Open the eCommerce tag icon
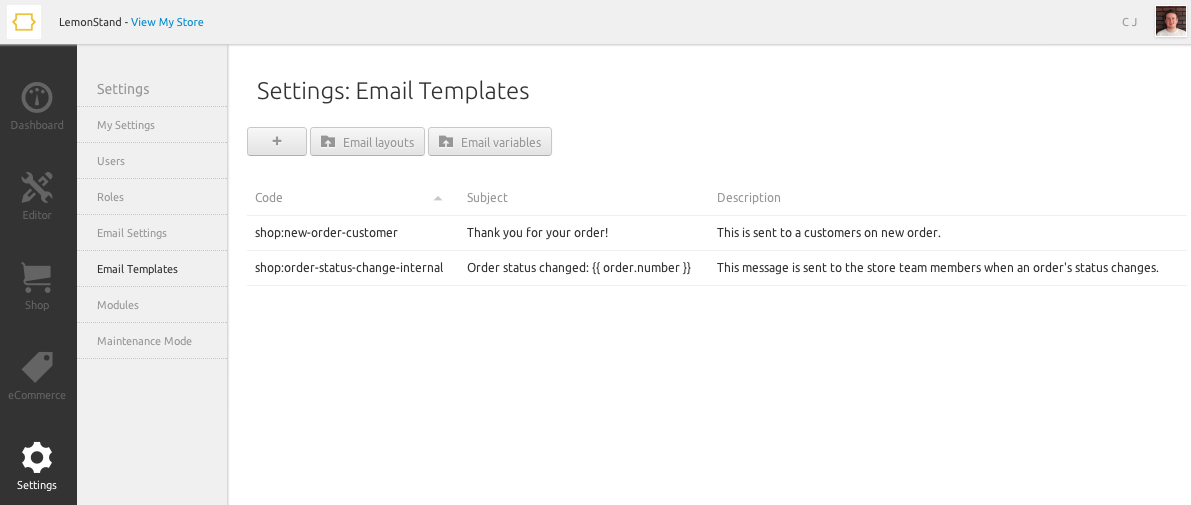Viewport: 1191px width, 505px height. tap(36, 368)
